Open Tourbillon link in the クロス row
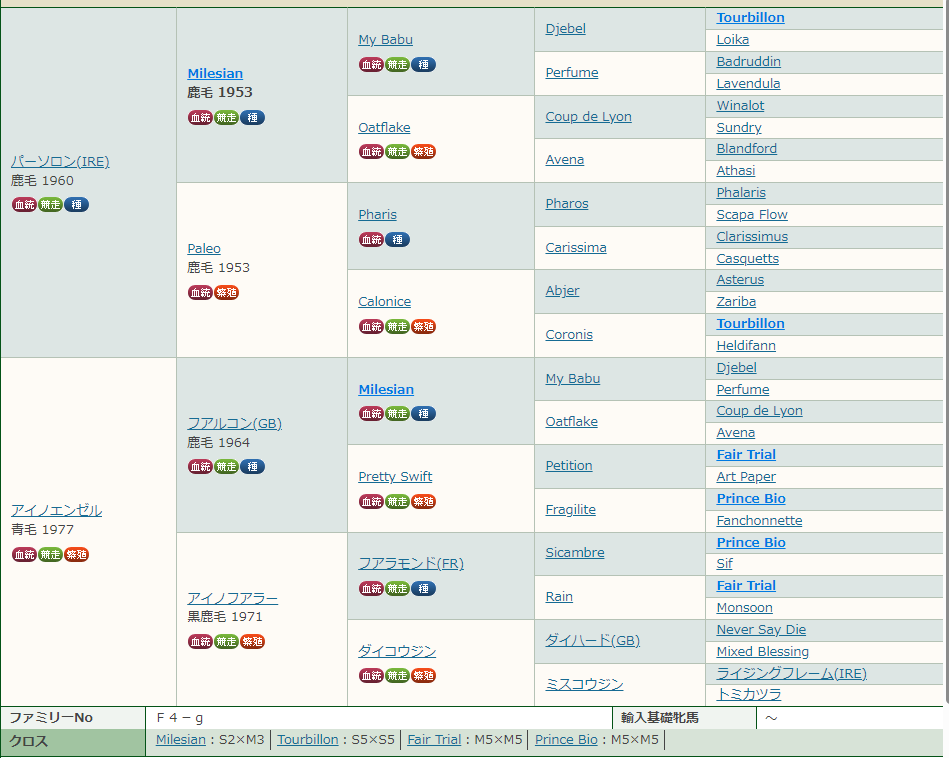Image resolution: width=949 pixels, height=758 pixels. pos(307,740)
